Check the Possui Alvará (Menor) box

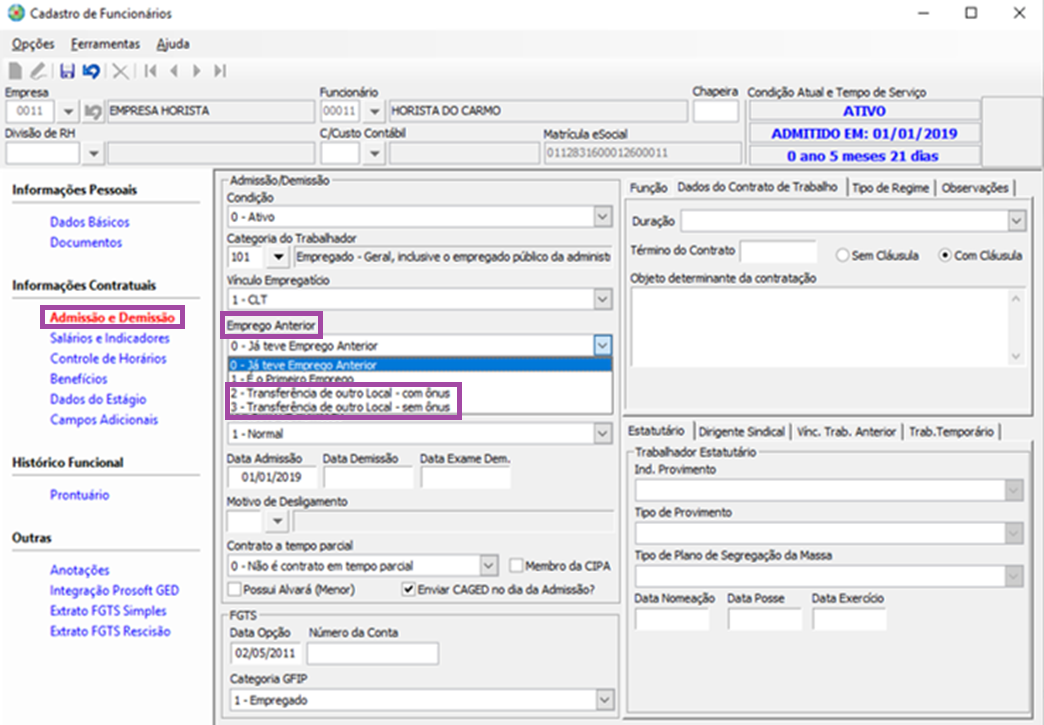coord(235,589)
